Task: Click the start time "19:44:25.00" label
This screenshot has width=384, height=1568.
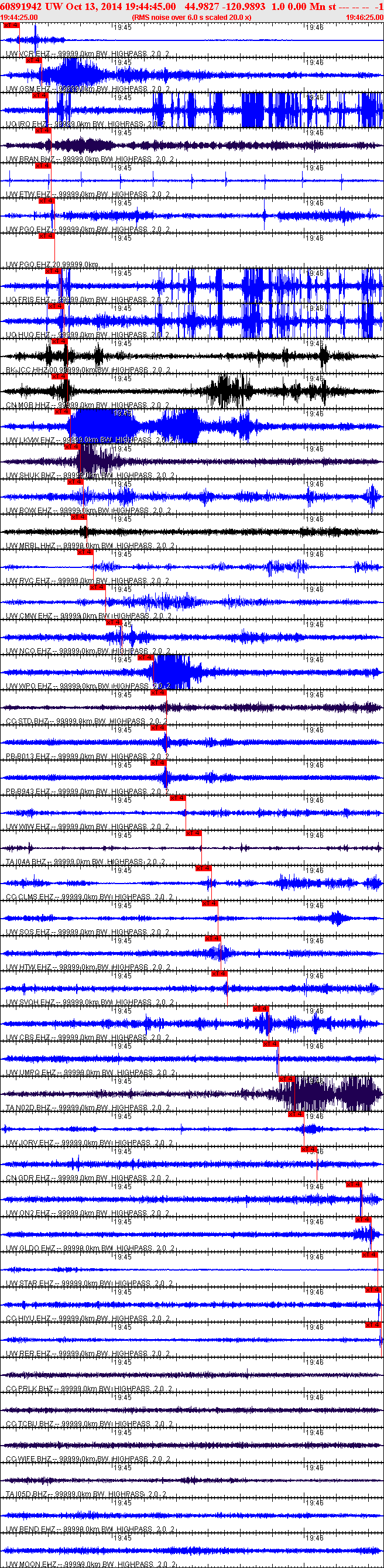Action: point(19,18)
